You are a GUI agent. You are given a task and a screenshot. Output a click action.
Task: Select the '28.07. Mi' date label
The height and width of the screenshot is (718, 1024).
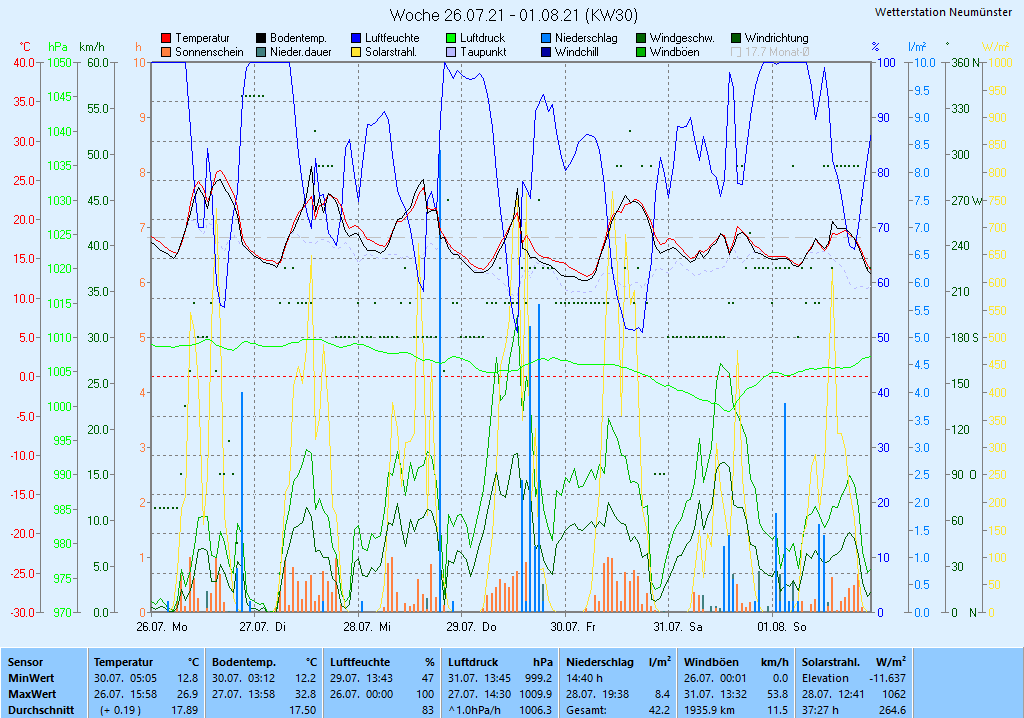click(x=367, y=627)
